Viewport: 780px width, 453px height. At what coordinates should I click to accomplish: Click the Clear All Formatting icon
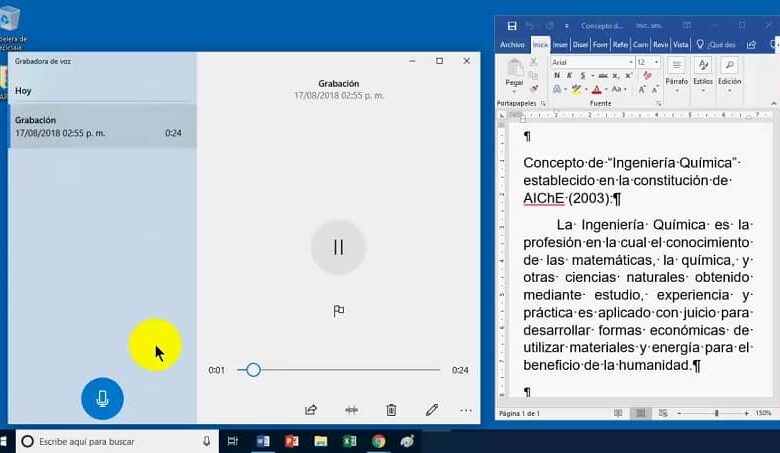(x=647, y=76)
